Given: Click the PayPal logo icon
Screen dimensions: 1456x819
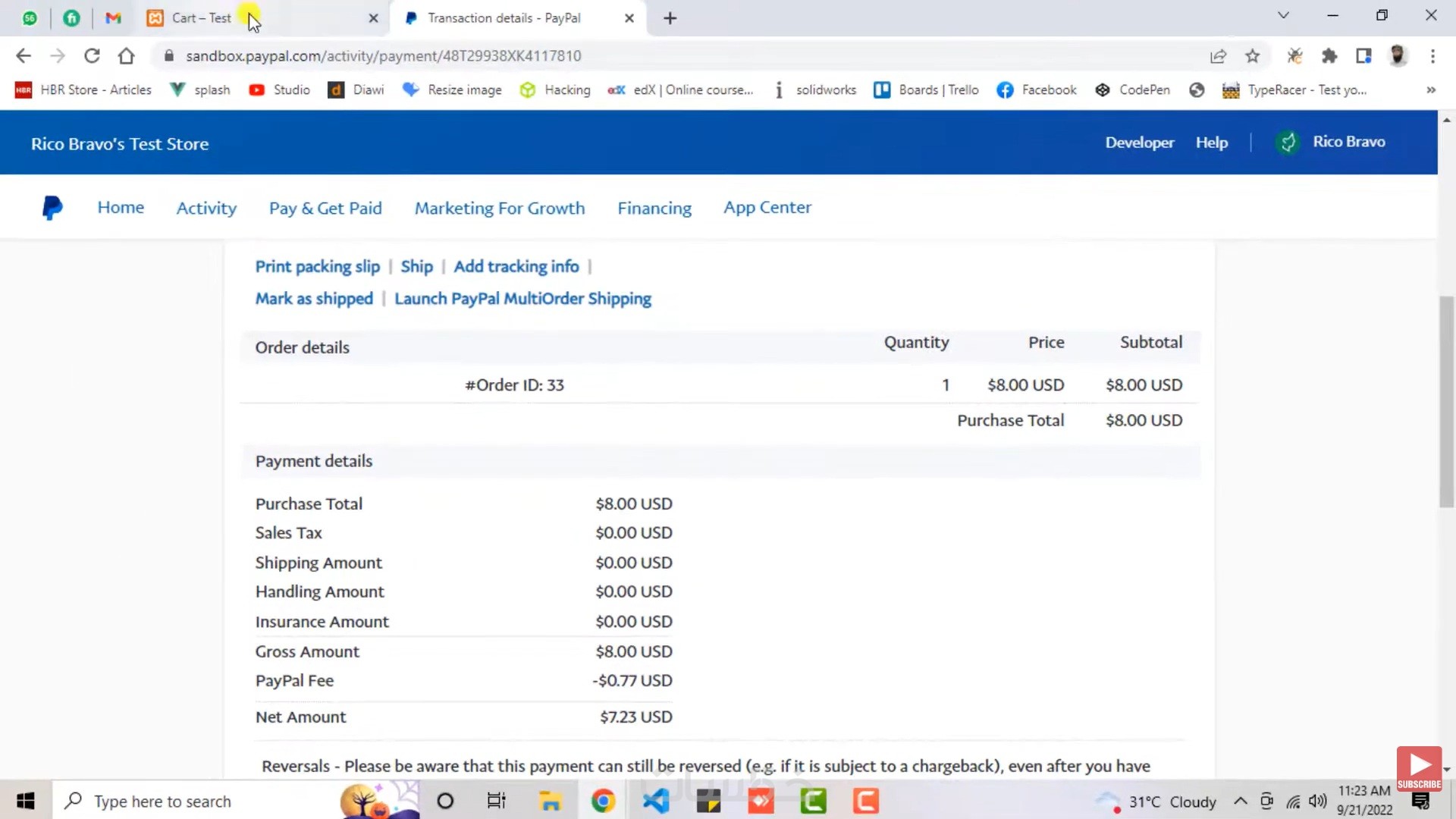Looking at the screenshot, I should [x=52, y=208].
